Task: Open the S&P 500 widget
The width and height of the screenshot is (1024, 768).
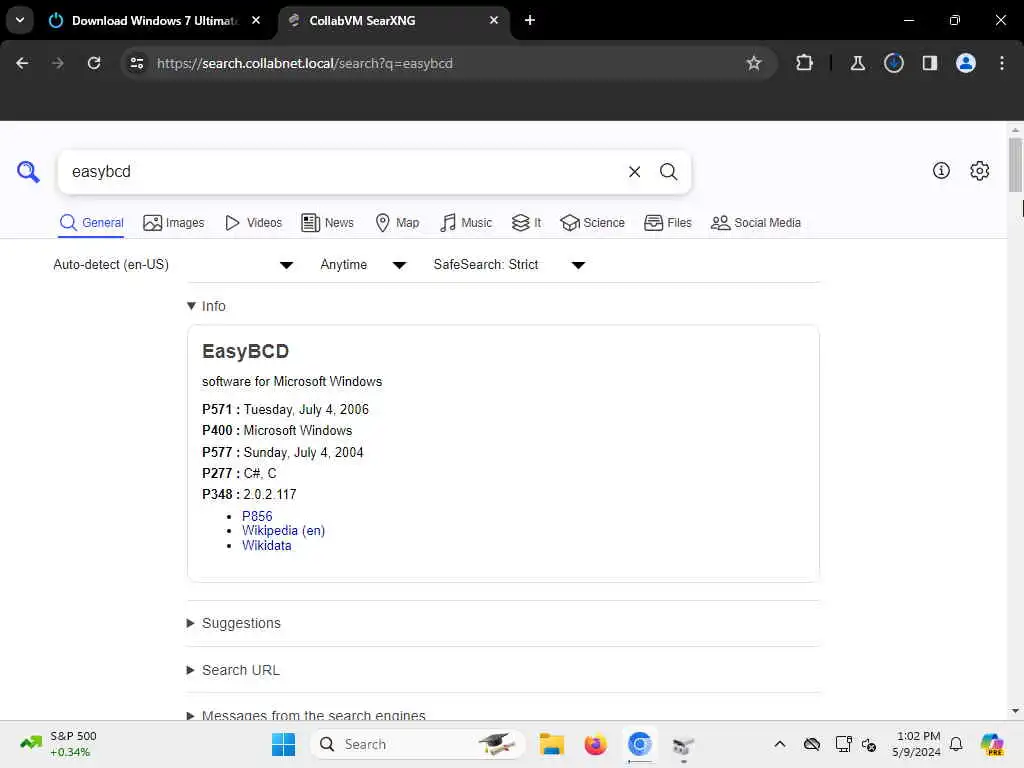Action: [x=58, y=744]
